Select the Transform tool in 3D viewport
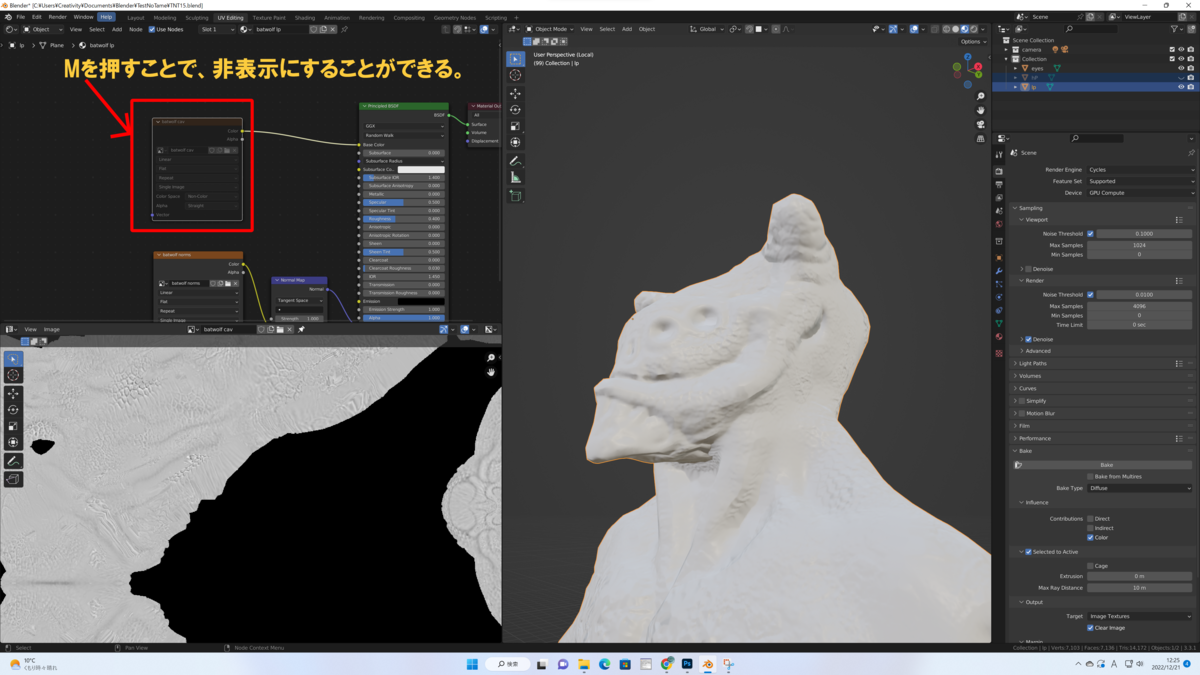The height and width of the screenshot is (675, 1200). click(515, 142)
